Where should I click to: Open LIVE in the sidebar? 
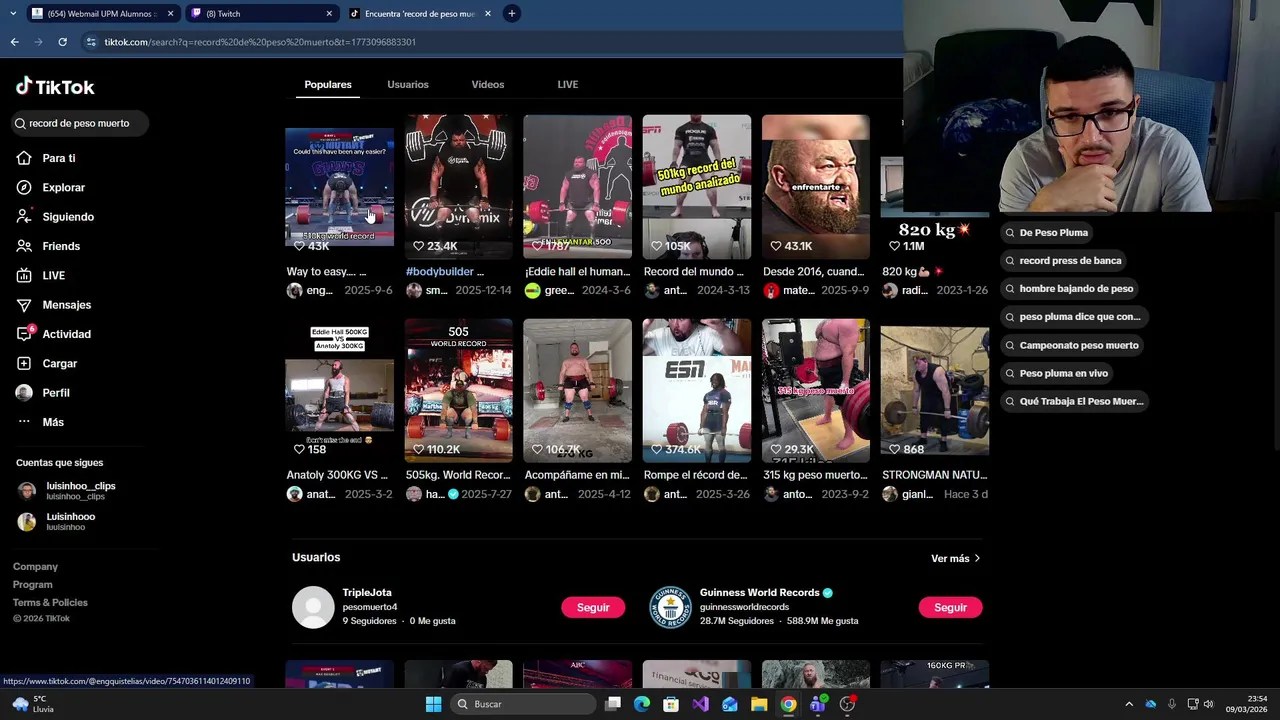(41, 275)
